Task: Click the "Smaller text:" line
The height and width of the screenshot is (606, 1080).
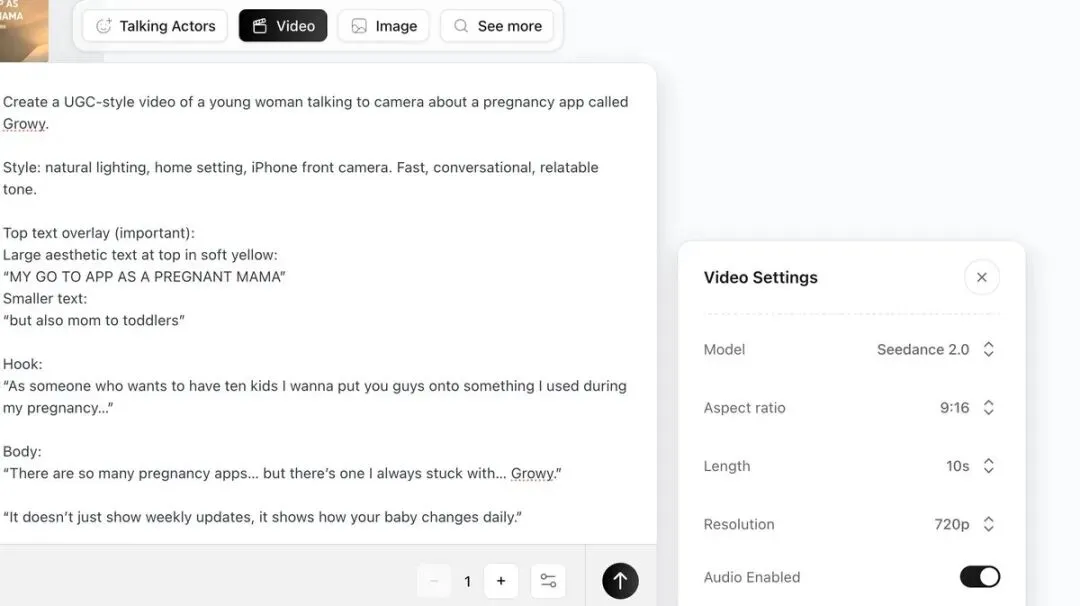Action: (x=45, y=299)
